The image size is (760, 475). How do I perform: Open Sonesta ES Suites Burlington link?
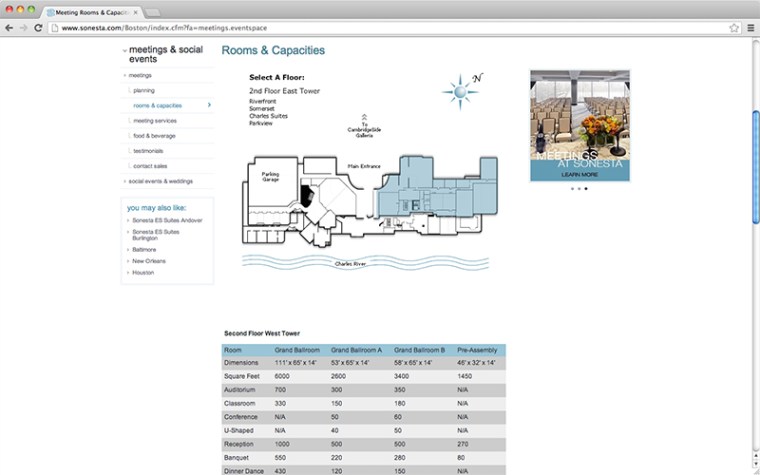click(x=156, y=235)
